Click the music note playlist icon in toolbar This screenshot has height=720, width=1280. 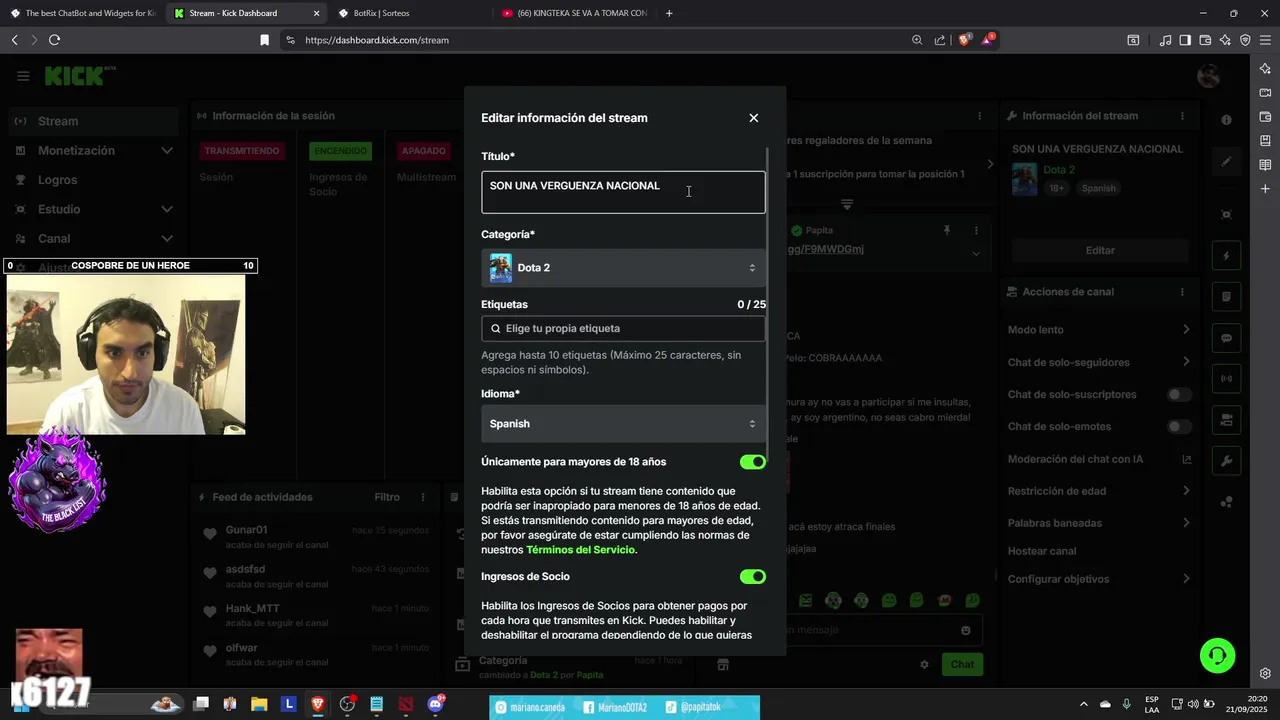[x=1165, y=40]
